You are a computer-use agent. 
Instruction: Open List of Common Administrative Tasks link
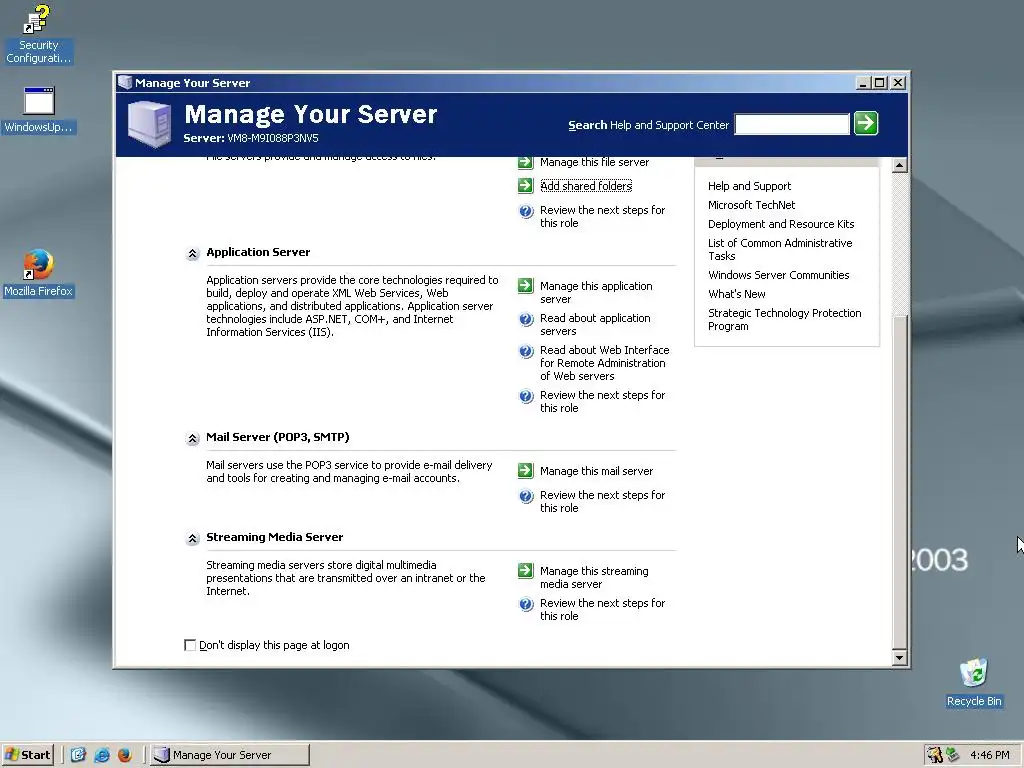click(780, 249)
